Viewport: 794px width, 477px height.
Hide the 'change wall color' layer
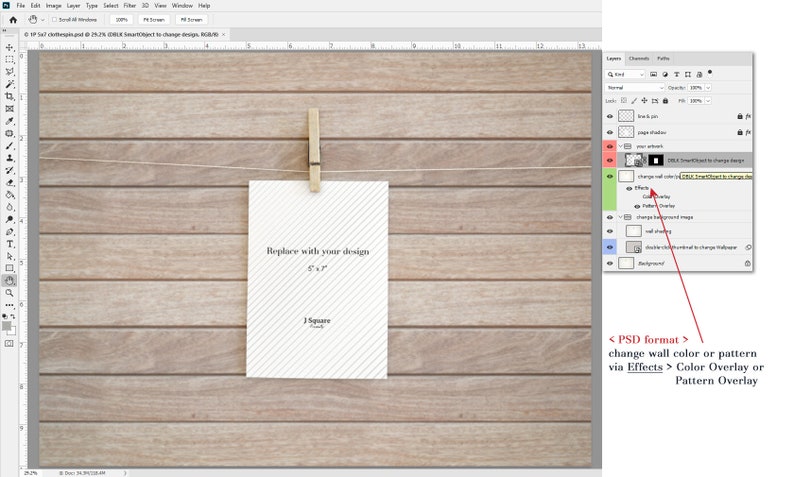(610, 176)
